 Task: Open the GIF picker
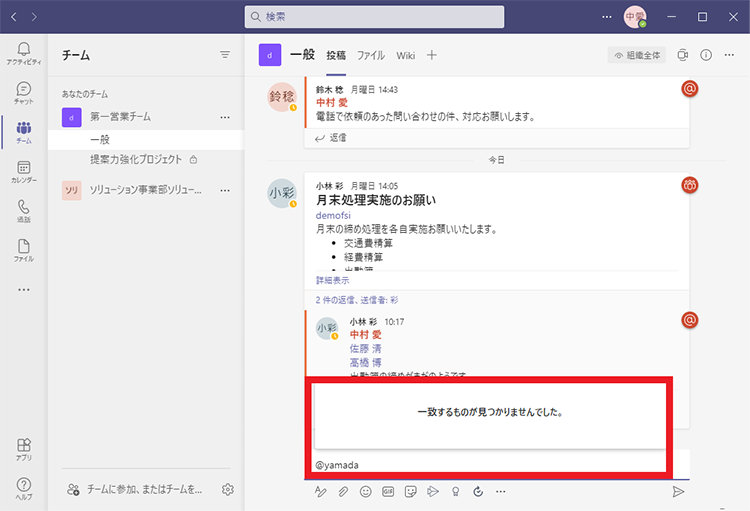pos(388,491)
